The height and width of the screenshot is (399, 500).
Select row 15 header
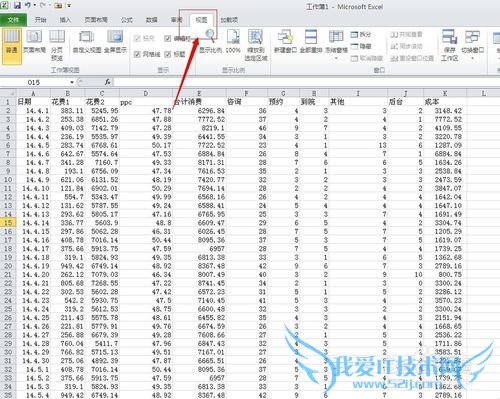8,223
